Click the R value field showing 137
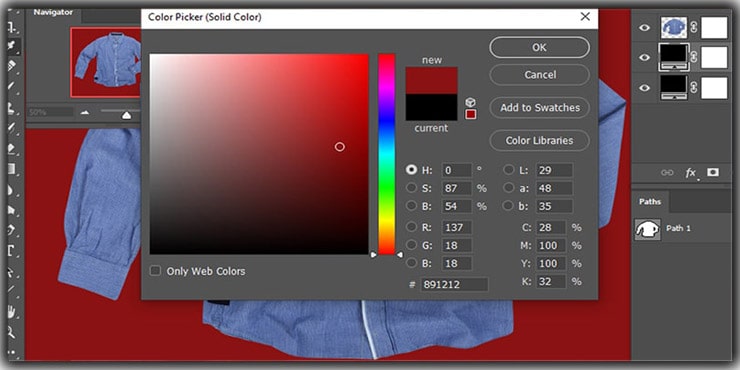The height and width of the screenshot is (370, 740). point(457,227)
